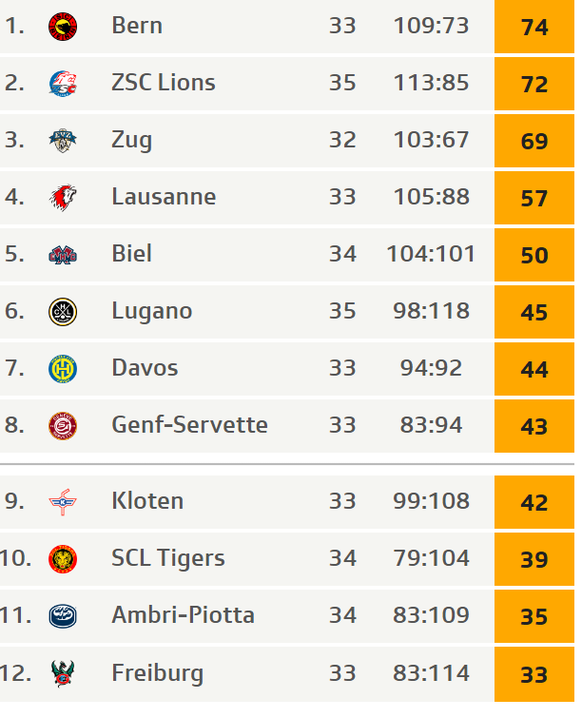Viewport: 582px width, 718px height.
Task: Click the ZSC Lions team logo
Action: click(63, 83)
